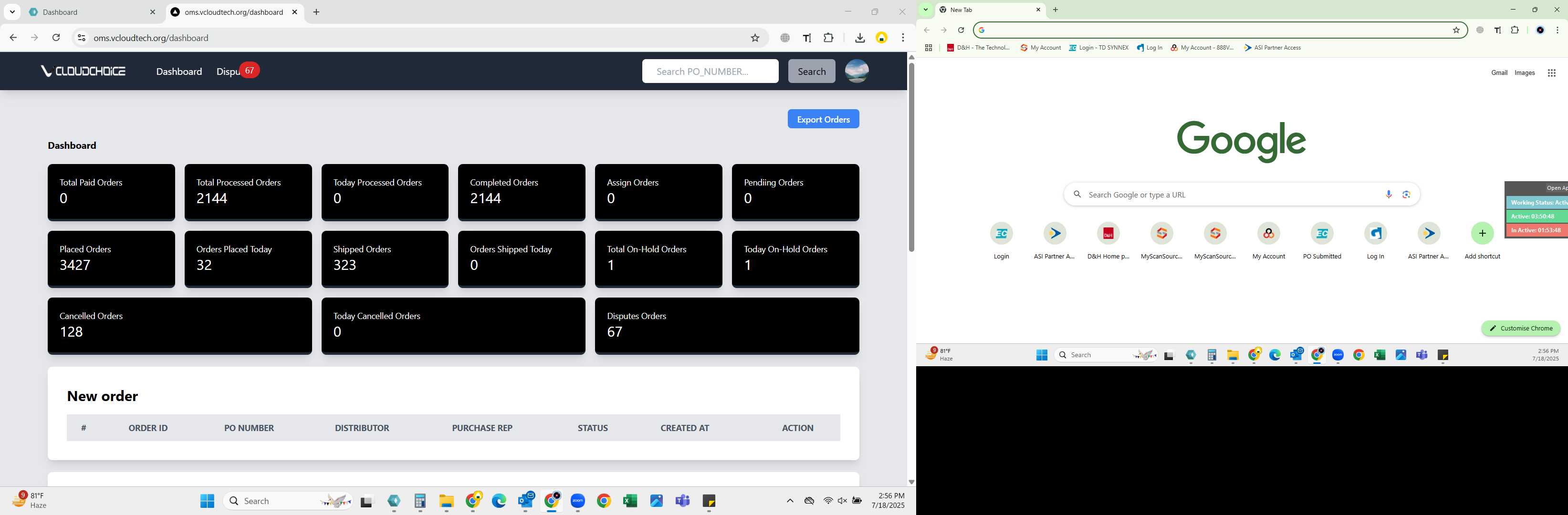Open the PO Submitted shortcut tile
This screenshot has height=515, width=1568.
(1321, 241)
